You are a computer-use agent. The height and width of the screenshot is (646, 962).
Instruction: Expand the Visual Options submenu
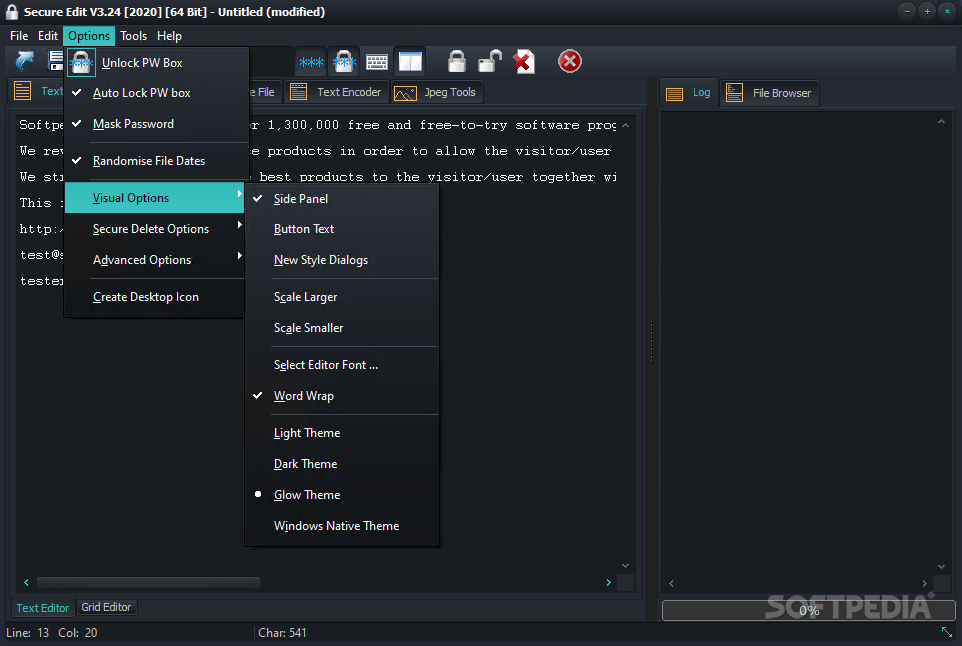coord(155,198)
